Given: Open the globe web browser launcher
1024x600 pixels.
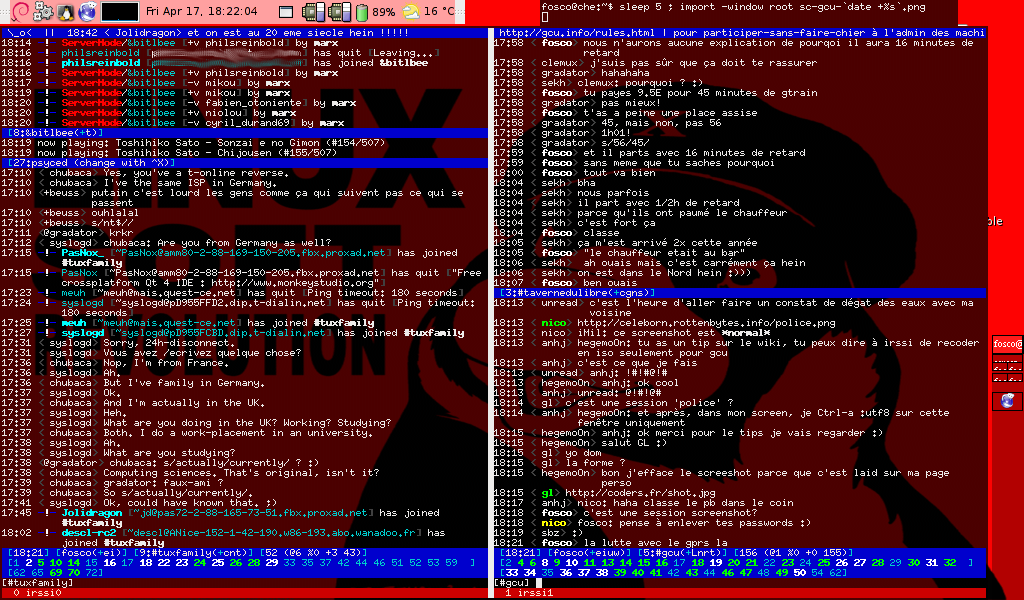Looking at the screenshot, I should coord(87,12).
